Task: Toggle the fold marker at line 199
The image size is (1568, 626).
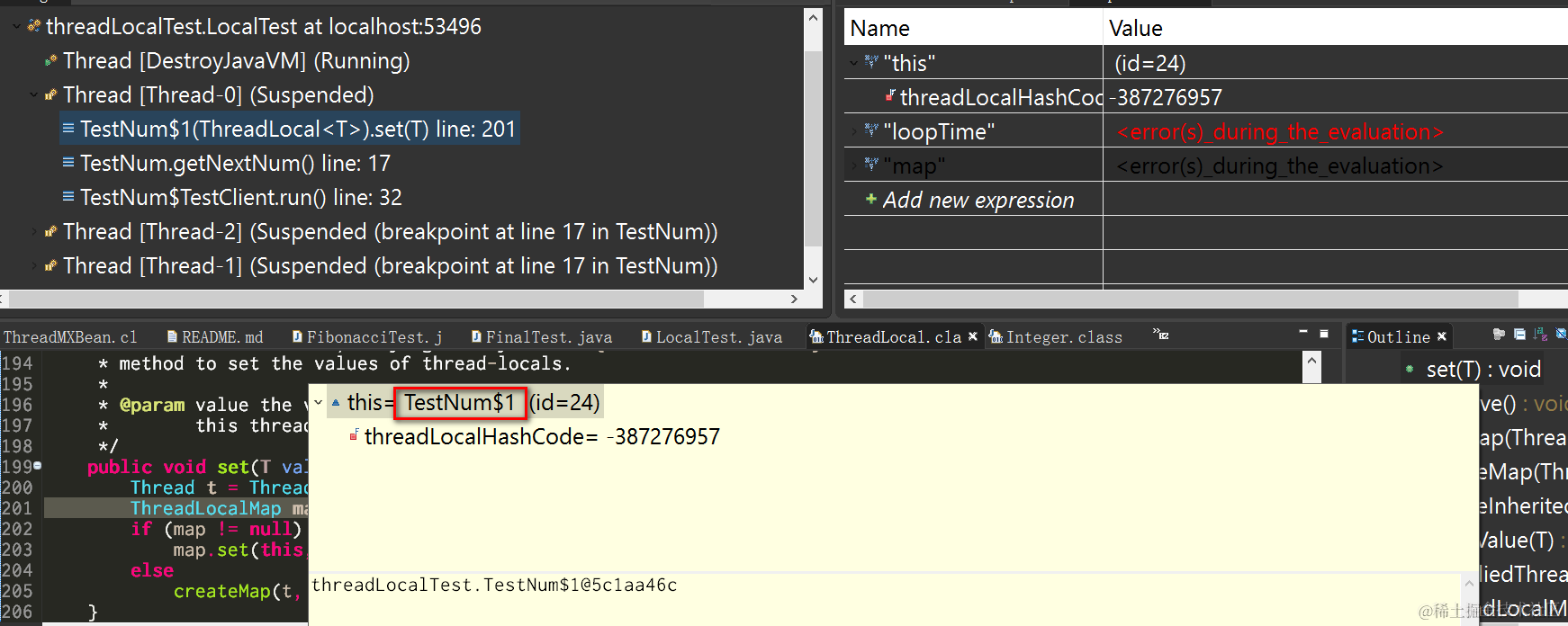Action: [38, 466]
